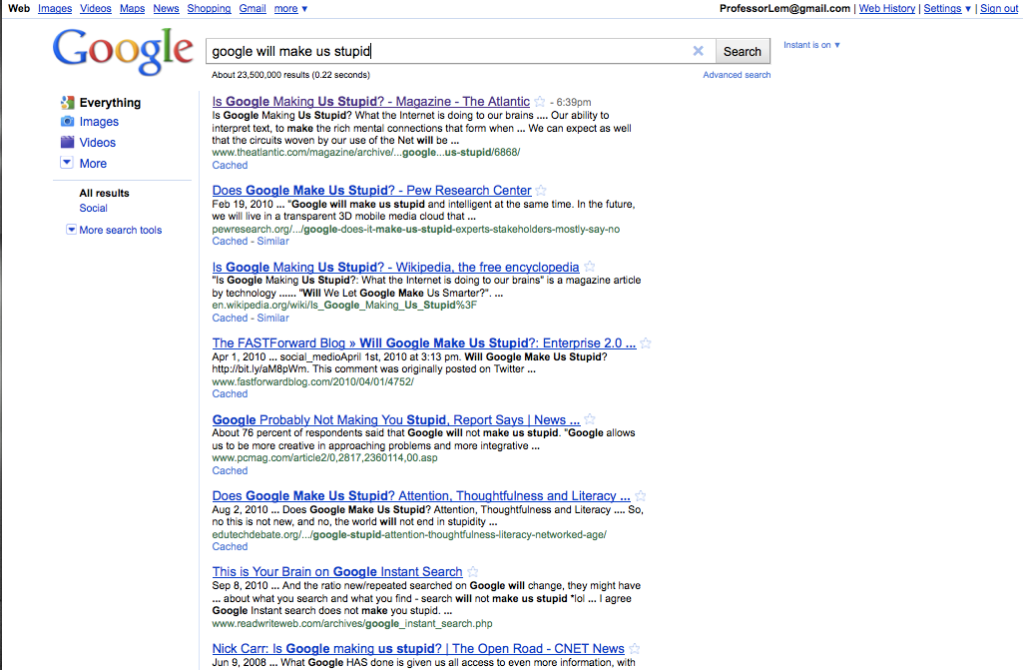1023x670 pixels.
Task: Click the Google logo
Action: click(x=122, y=47)
